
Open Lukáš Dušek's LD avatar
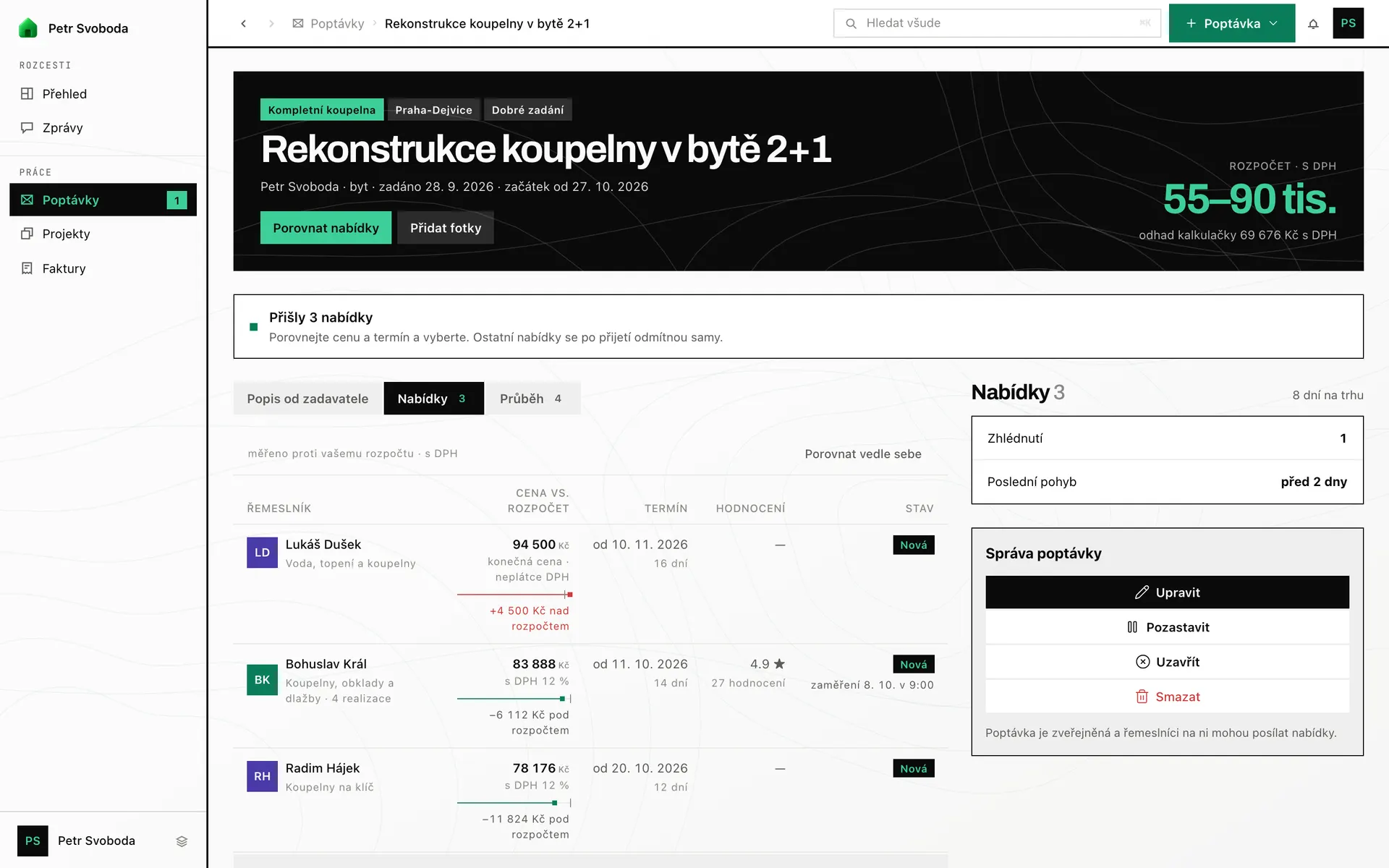tap(262, 553)
